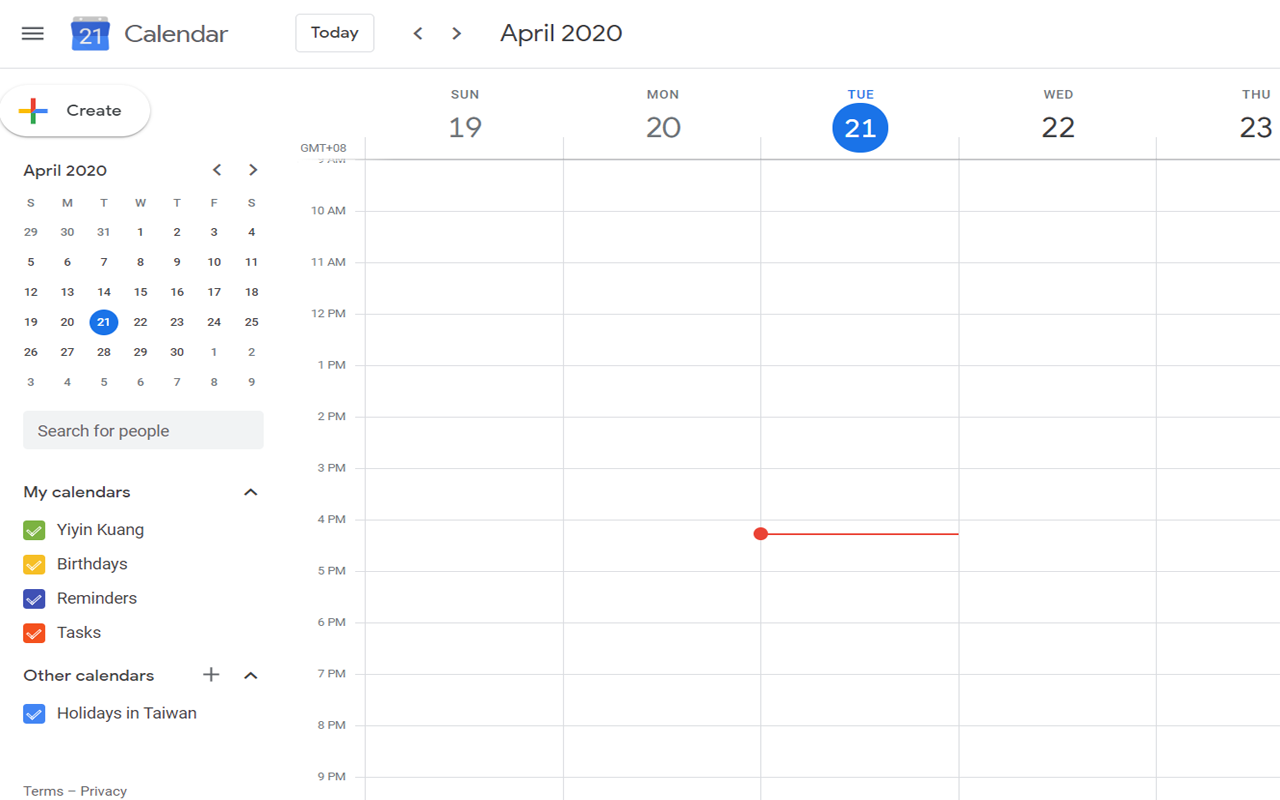Show March in the mini calendar

click(x=216, y=170)
